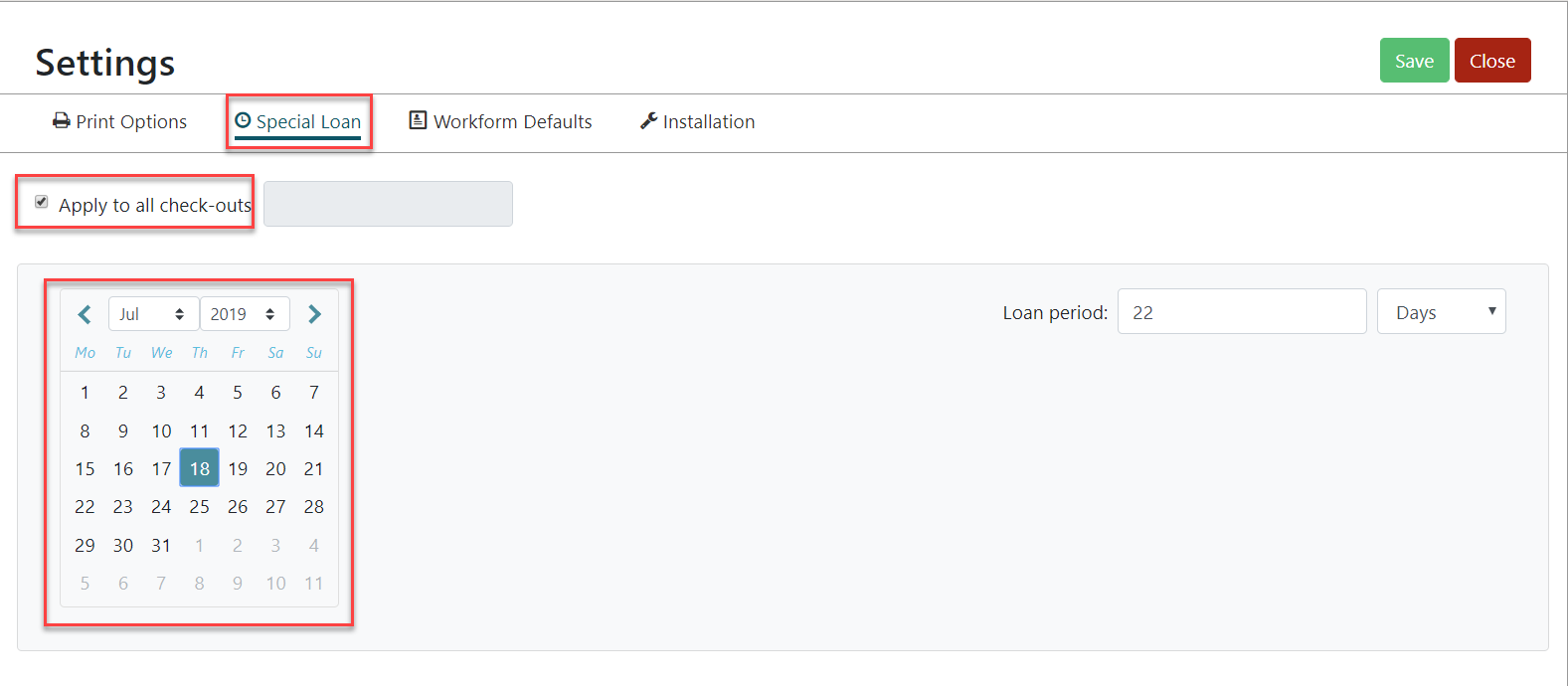Go to previous month with left chevron
Screen dimensions: 1568x686
click(85, 314)
